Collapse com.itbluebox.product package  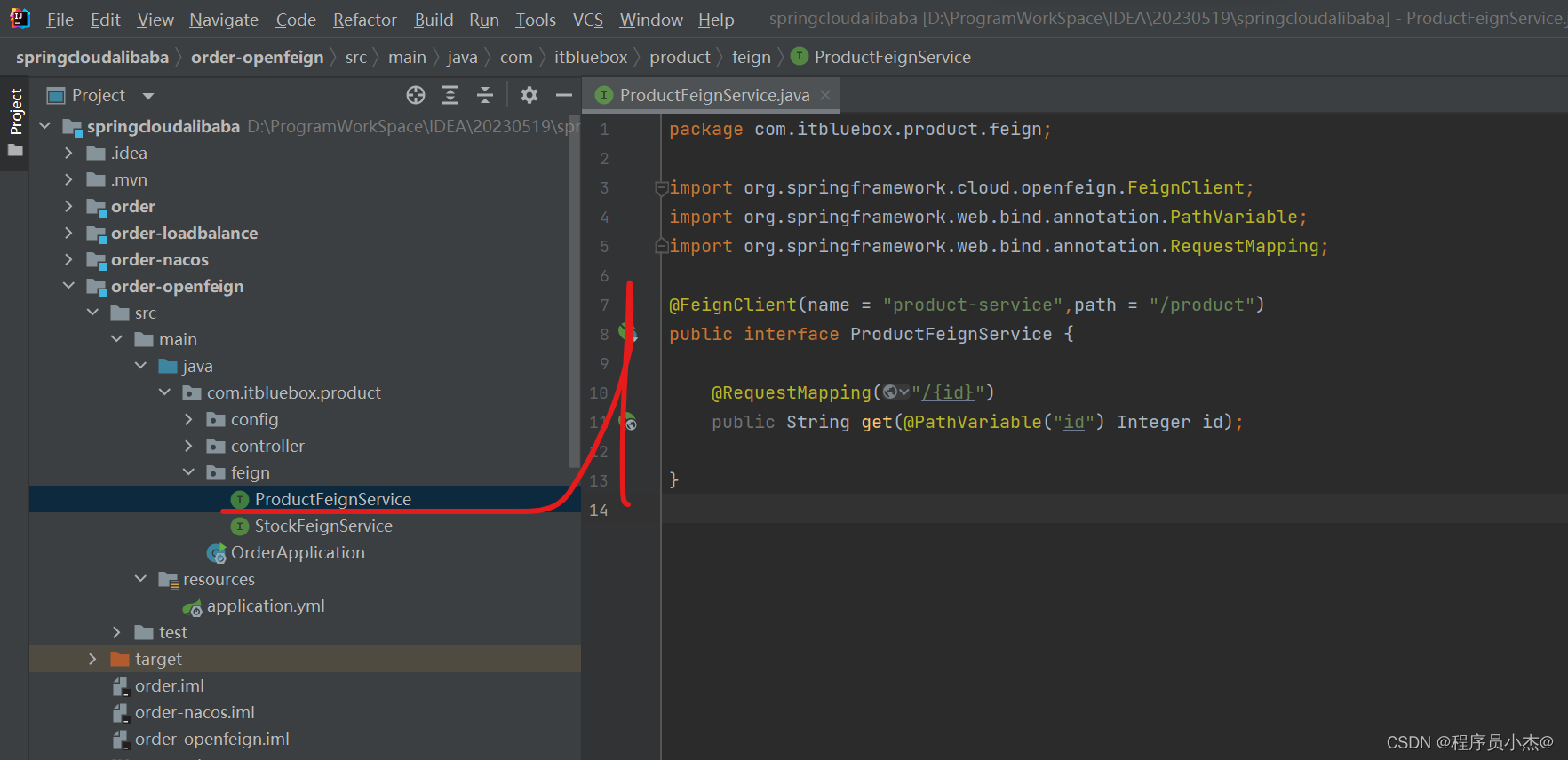[164, 392]
